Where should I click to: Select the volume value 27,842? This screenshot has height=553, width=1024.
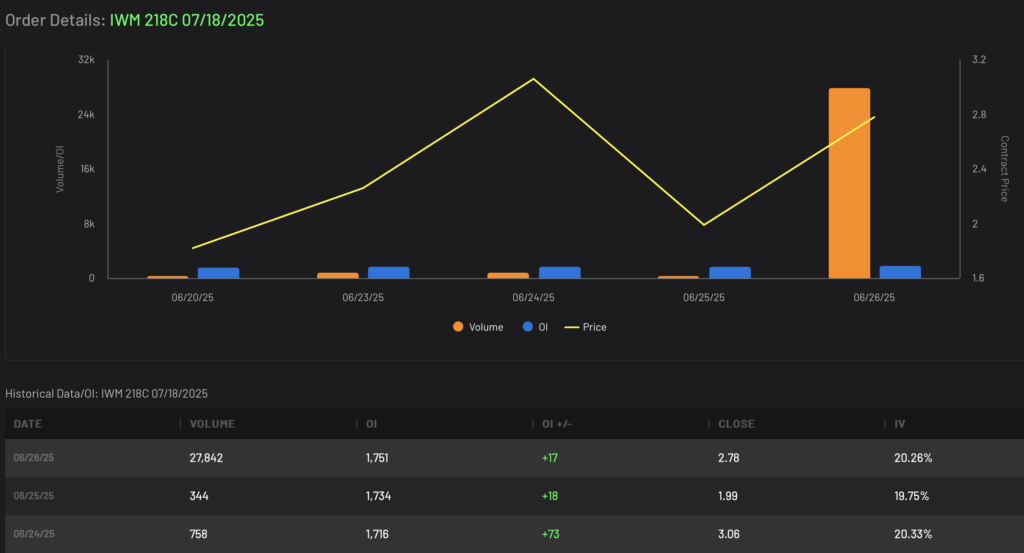206,458
